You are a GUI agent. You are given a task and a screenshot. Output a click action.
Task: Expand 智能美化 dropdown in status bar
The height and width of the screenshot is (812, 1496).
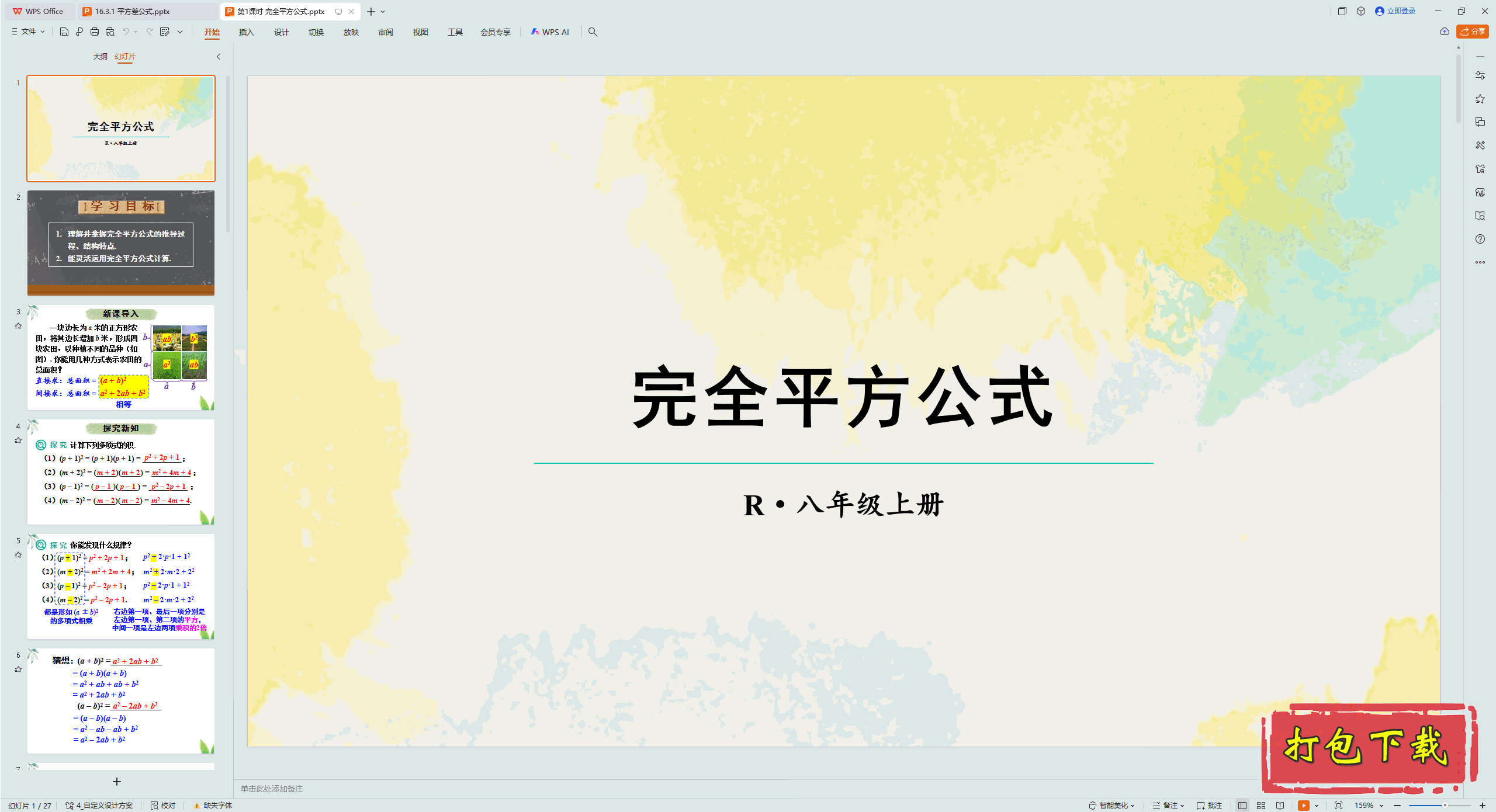[1113, 805]
